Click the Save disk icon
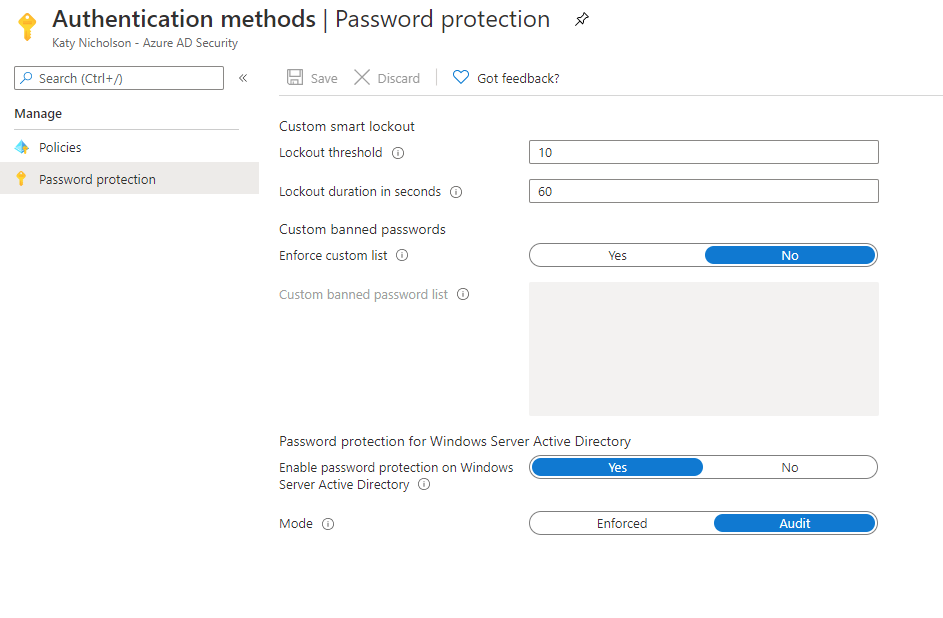The width and height of the screenshot is (943, 618). (x=295, y=78)
